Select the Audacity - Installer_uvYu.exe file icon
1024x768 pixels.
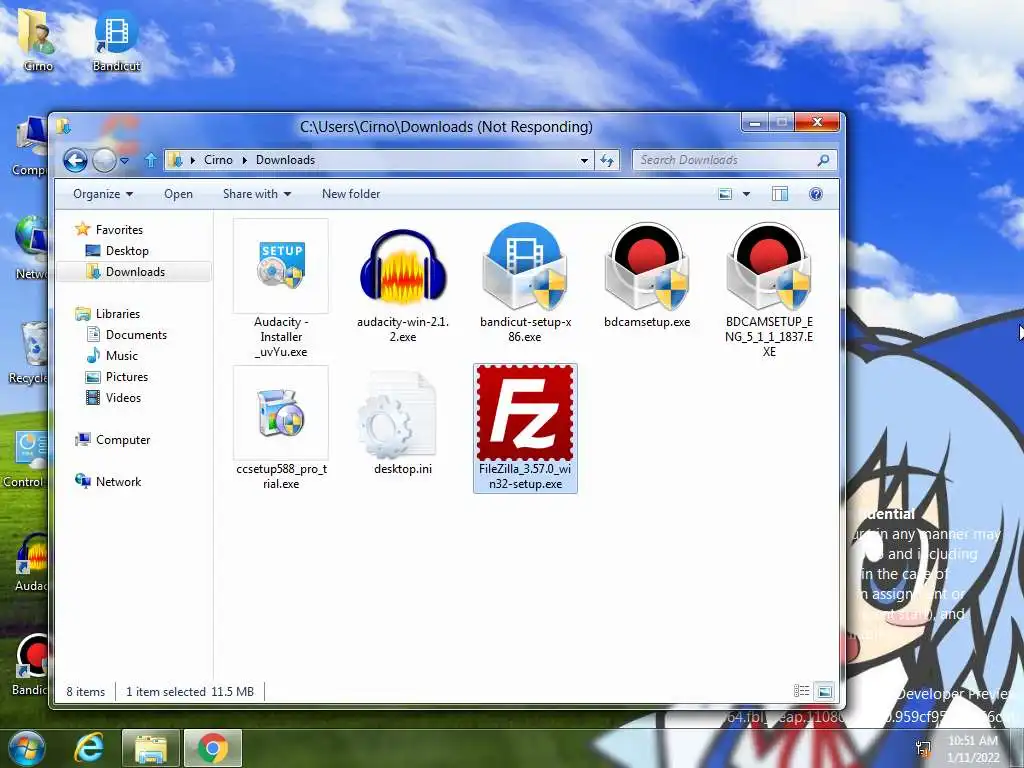[x=281, y=266]
